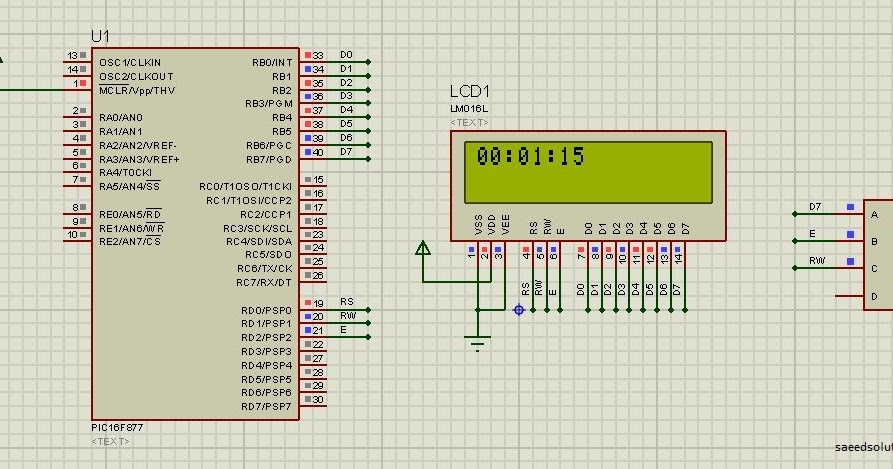Select the RA4/T0CKI pin name
This screenshot has width=893, height=469.
125,172
